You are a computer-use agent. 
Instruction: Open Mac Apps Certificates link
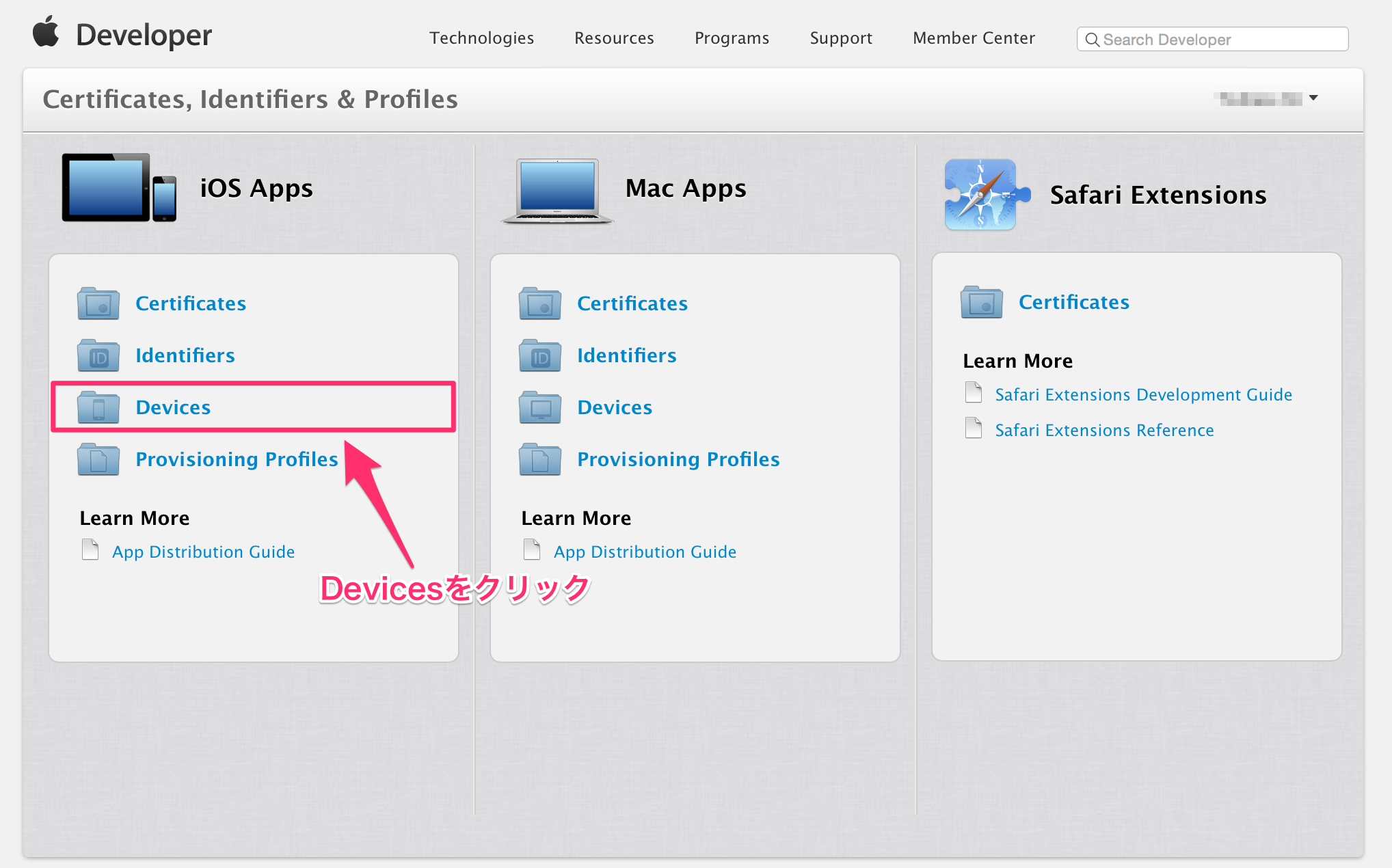632,303
